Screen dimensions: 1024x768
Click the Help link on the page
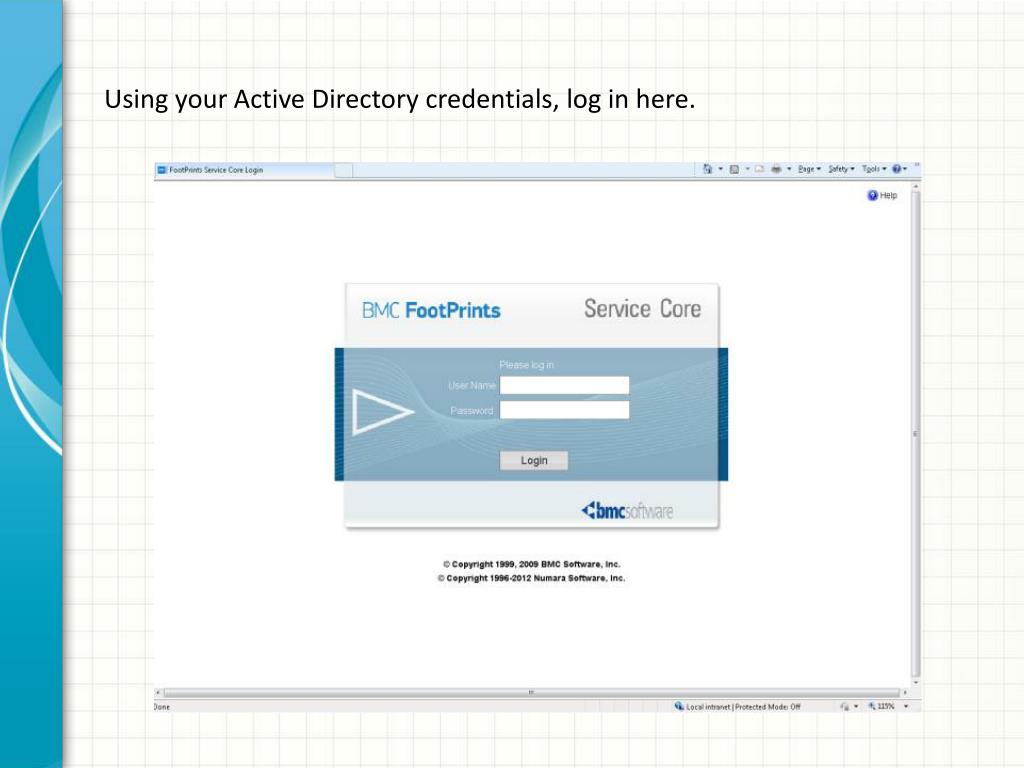pyautogui.click(x=882, y=195)
